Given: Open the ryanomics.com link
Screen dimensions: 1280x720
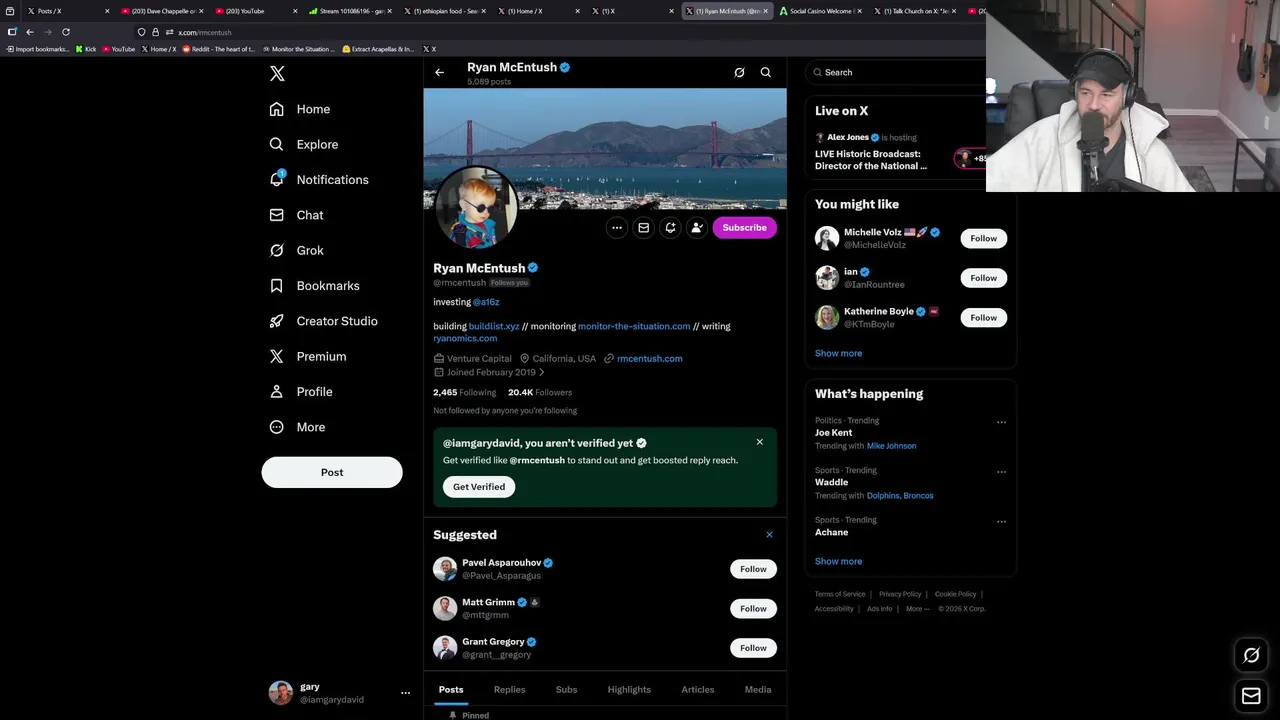Looking at the screenshot, I should coord(465,338).
